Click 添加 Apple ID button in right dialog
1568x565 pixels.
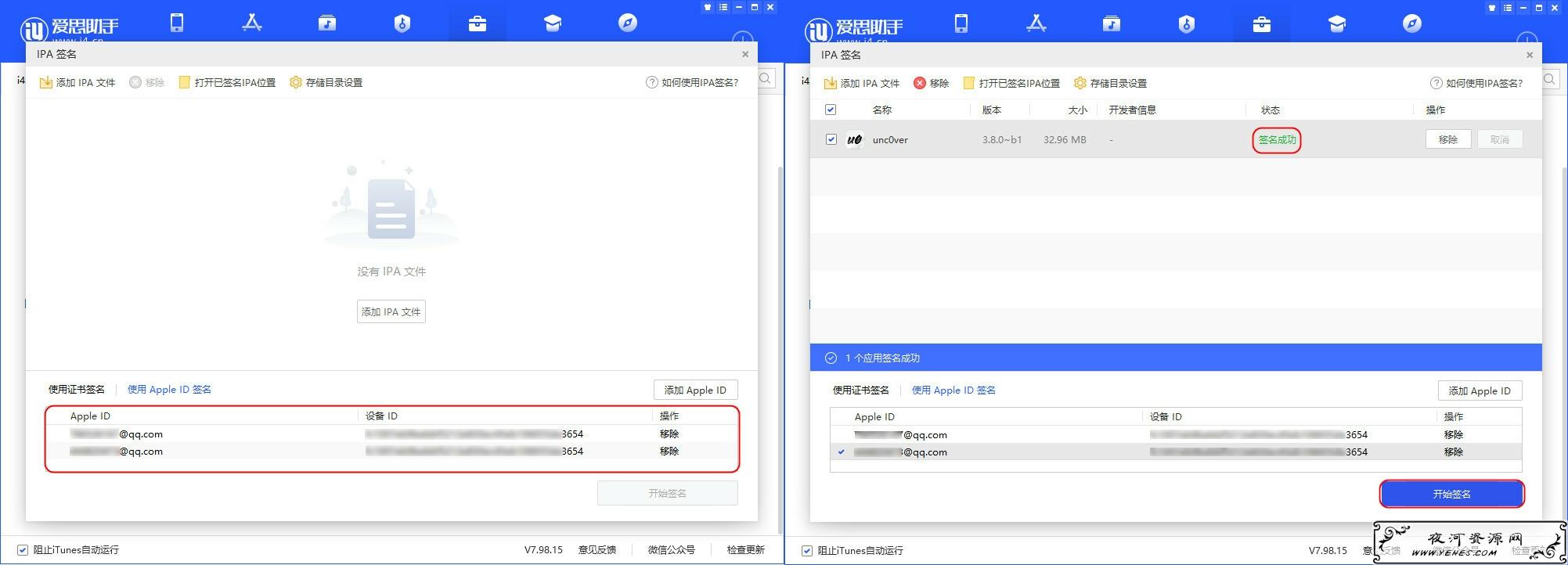coord(1480,390)
